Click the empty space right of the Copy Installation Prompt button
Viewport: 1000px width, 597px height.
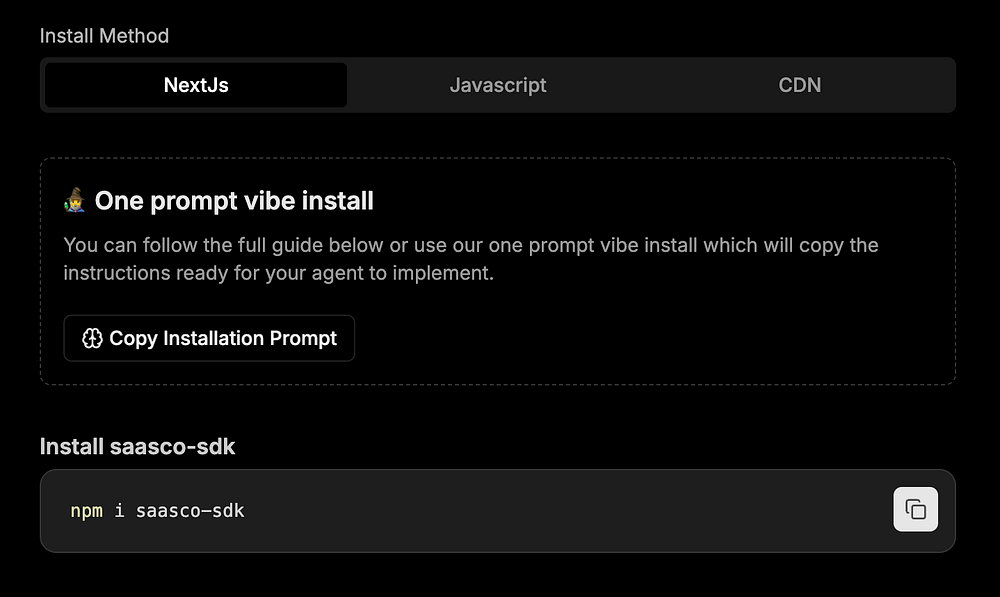pyautogui.click(x=651, y=338)
